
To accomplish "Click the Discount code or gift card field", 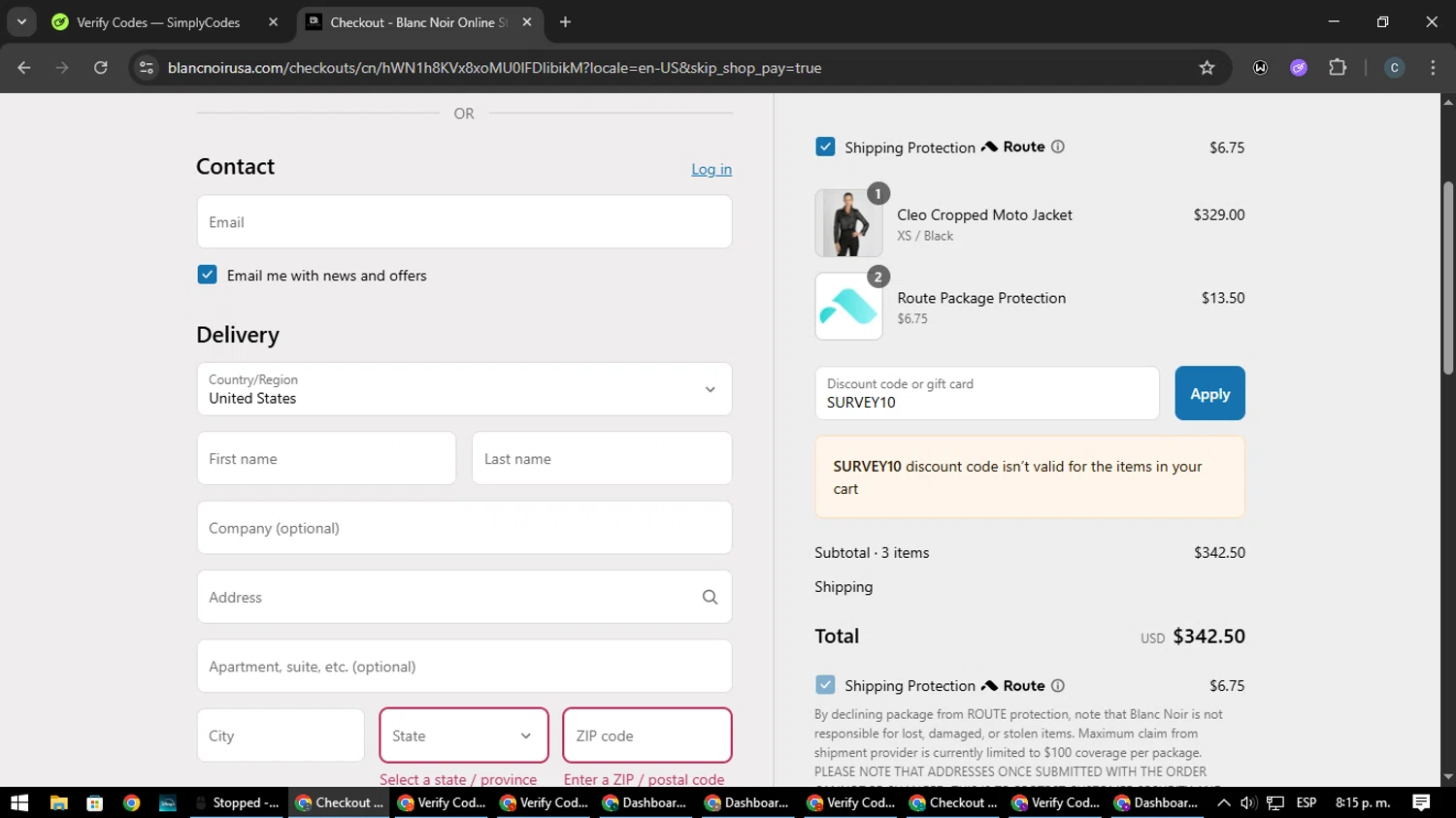I will pyautogui.click(x=987, y=393).
